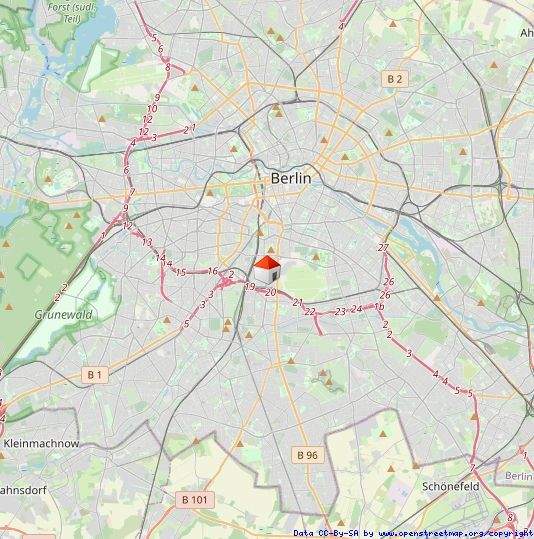Image resolution: width=534 pixels, height=539 pixels.
Task: Select motorway junction marker 20
Action: (x=271, y=292)
